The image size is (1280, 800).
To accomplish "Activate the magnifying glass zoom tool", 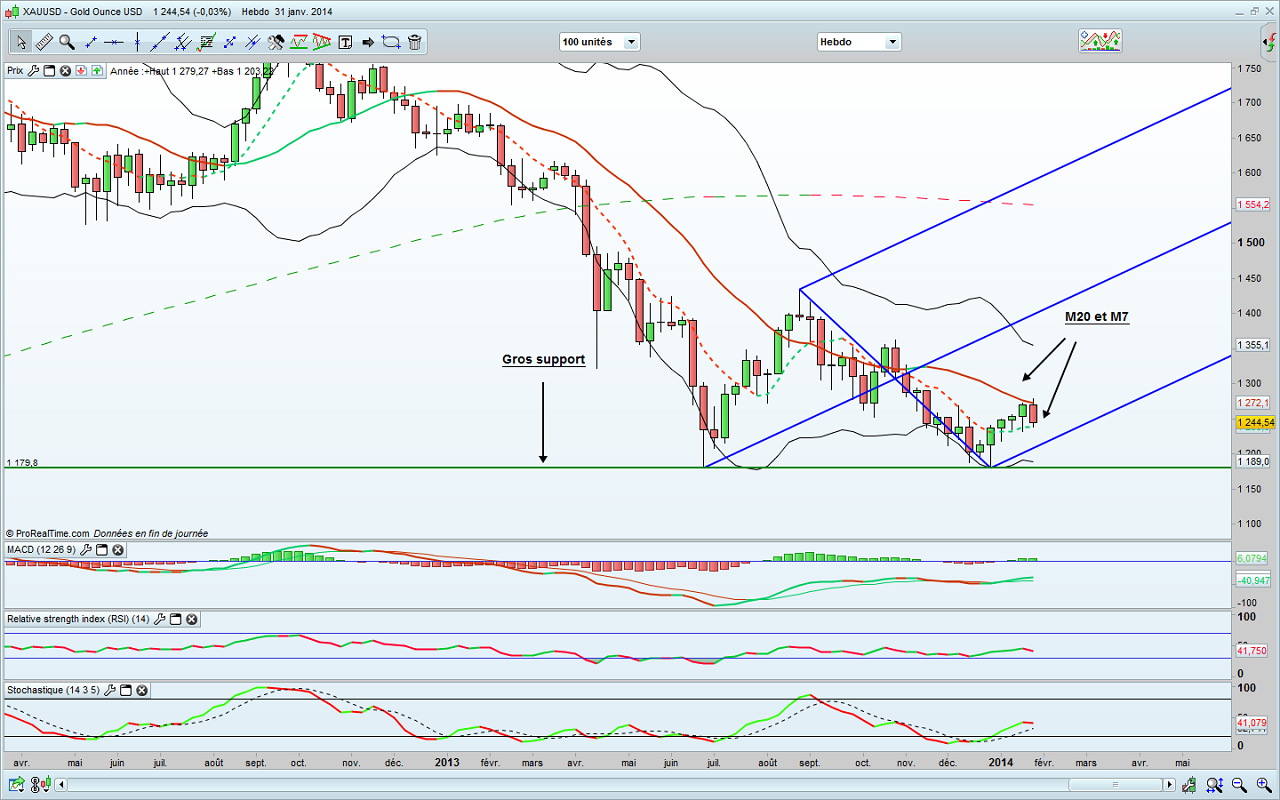I will coord(66,42).
